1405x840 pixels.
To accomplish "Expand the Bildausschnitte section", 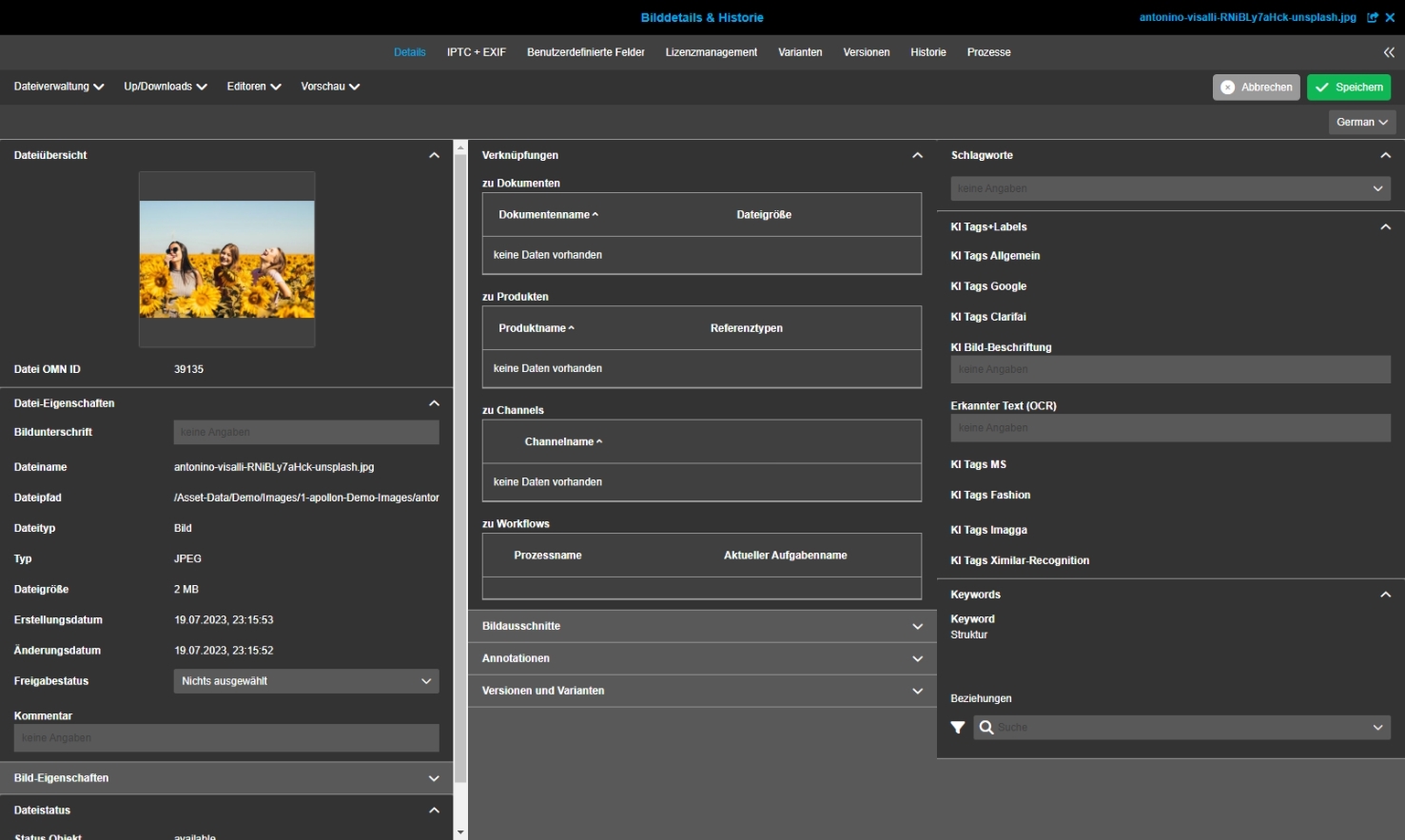I will [917, 626].
